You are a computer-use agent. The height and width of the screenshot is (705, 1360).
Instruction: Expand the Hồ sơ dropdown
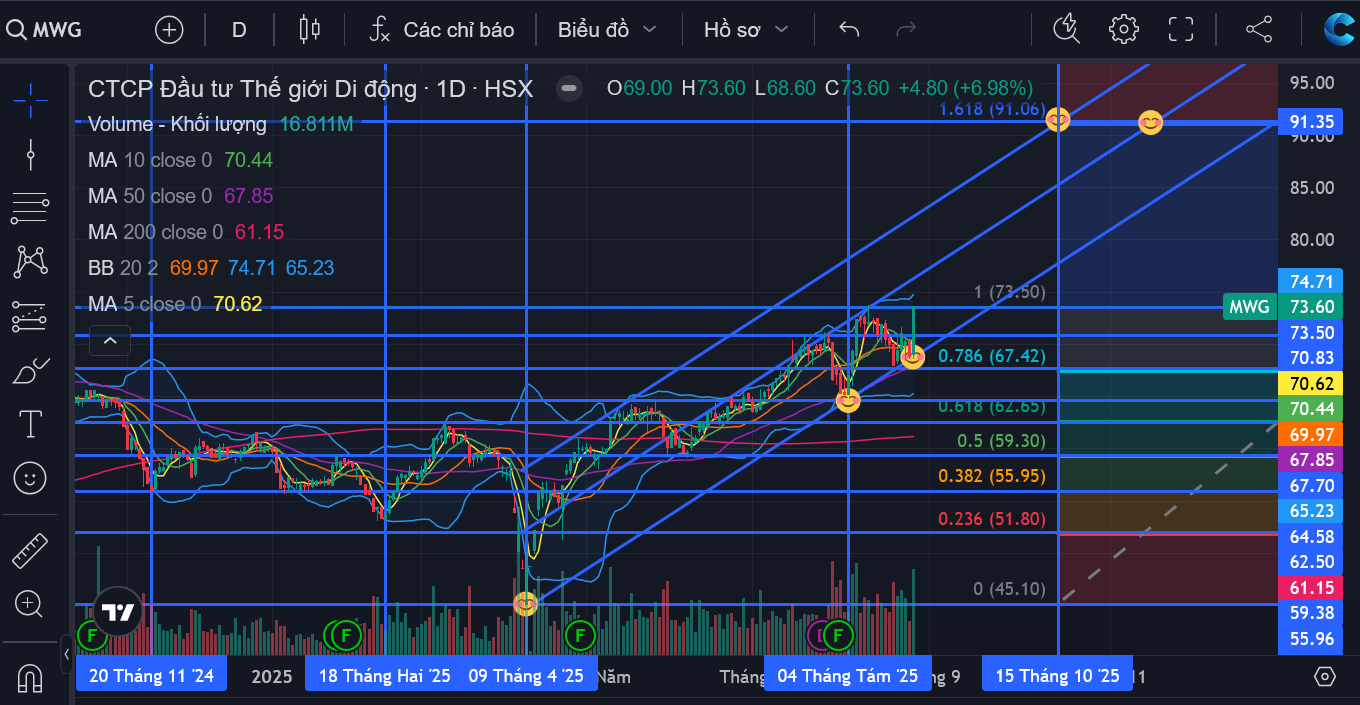(x=746, y=29)
